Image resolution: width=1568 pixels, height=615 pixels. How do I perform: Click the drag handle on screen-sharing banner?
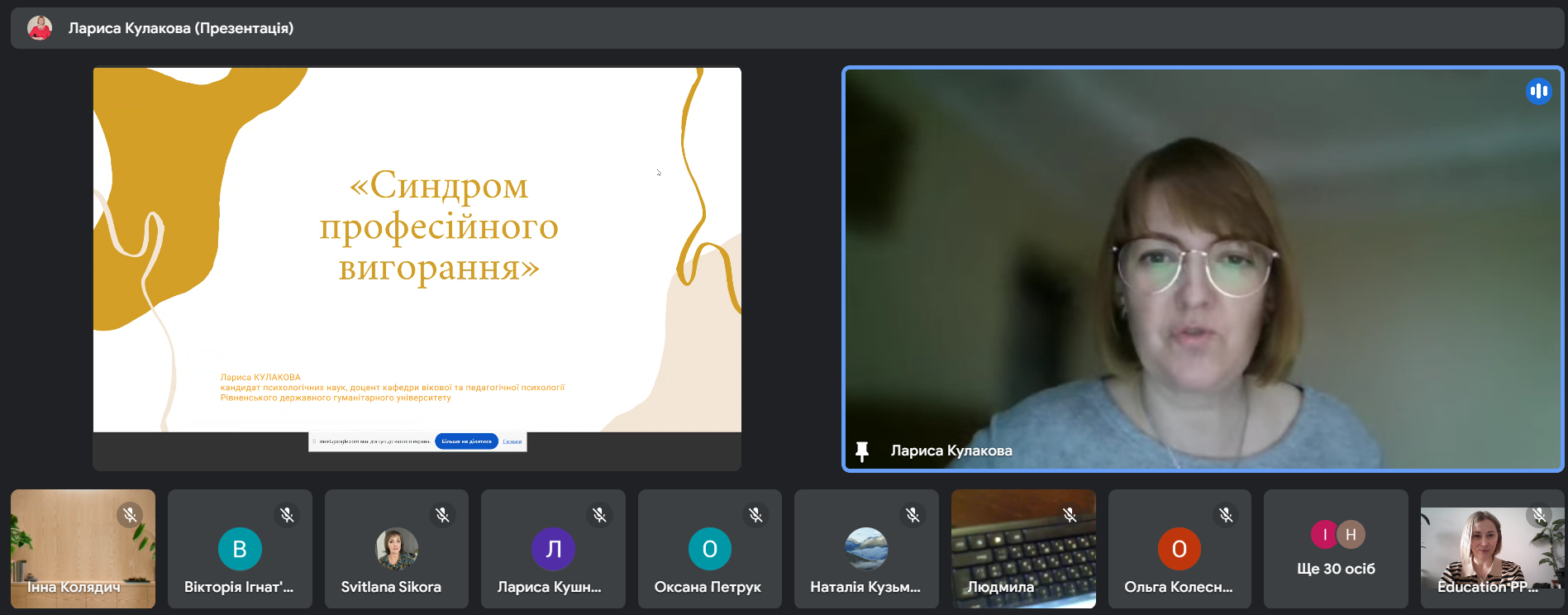pos(314,441)
